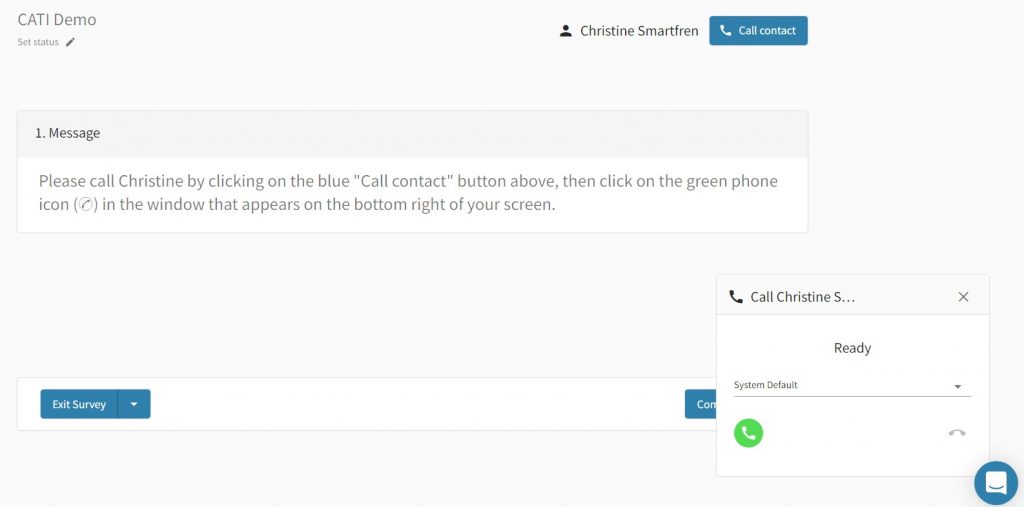Click the System Default dropdown caret
Viewport: 1024px width, 507px height.
click(x=957, y=386)
